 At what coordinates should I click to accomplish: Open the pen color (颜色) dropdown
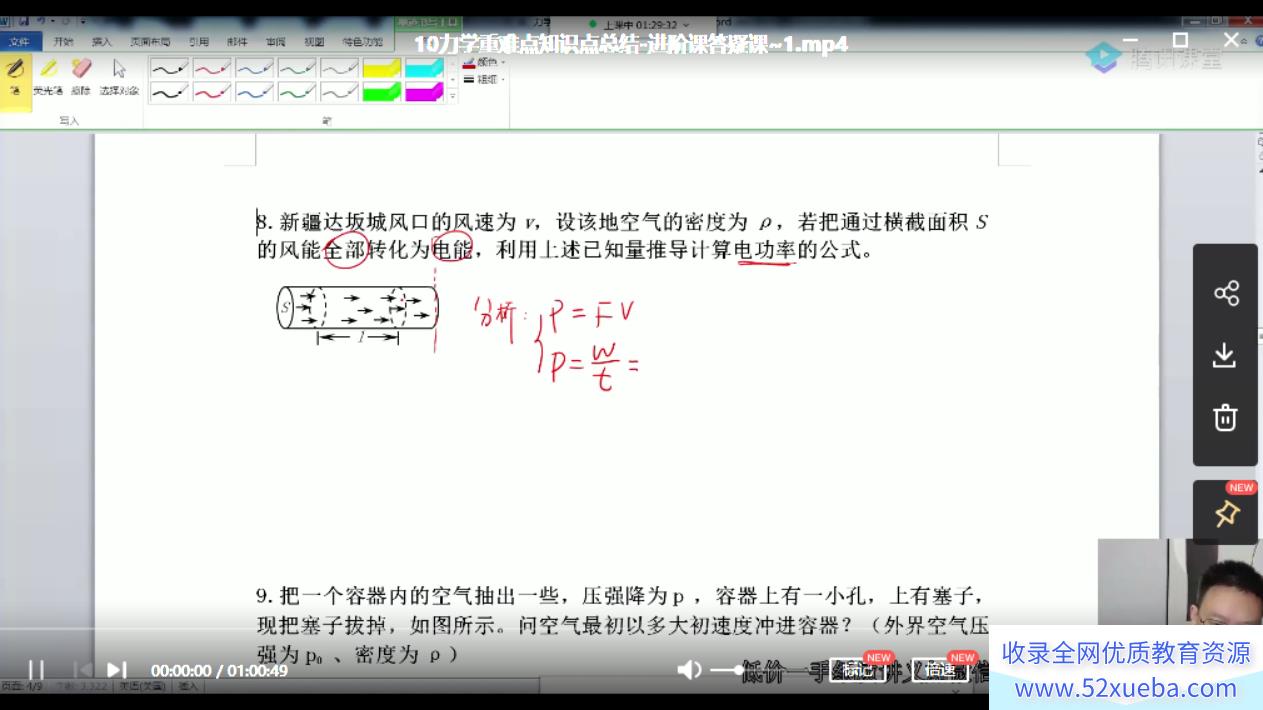pos(484,62)
